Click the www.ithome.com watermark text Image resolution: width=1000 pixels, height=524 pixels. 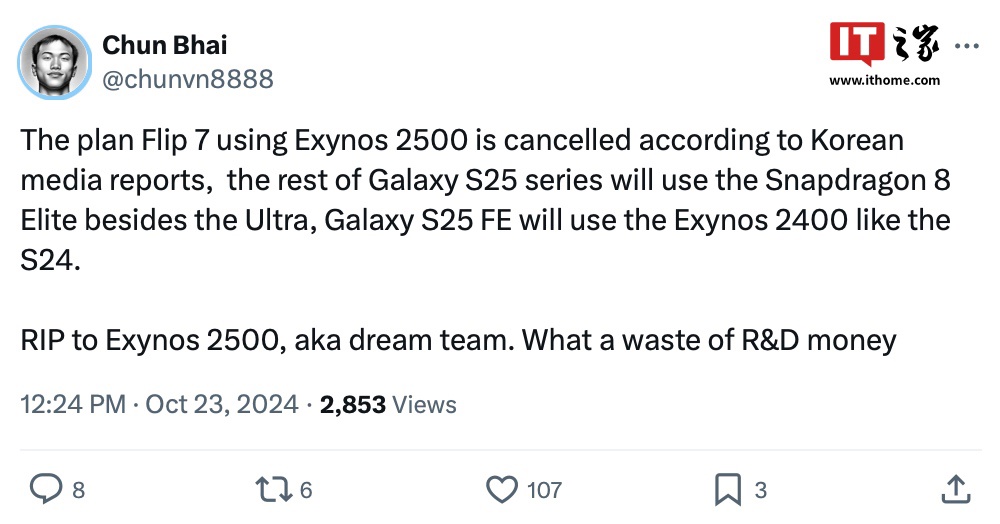tap(885, 80)
